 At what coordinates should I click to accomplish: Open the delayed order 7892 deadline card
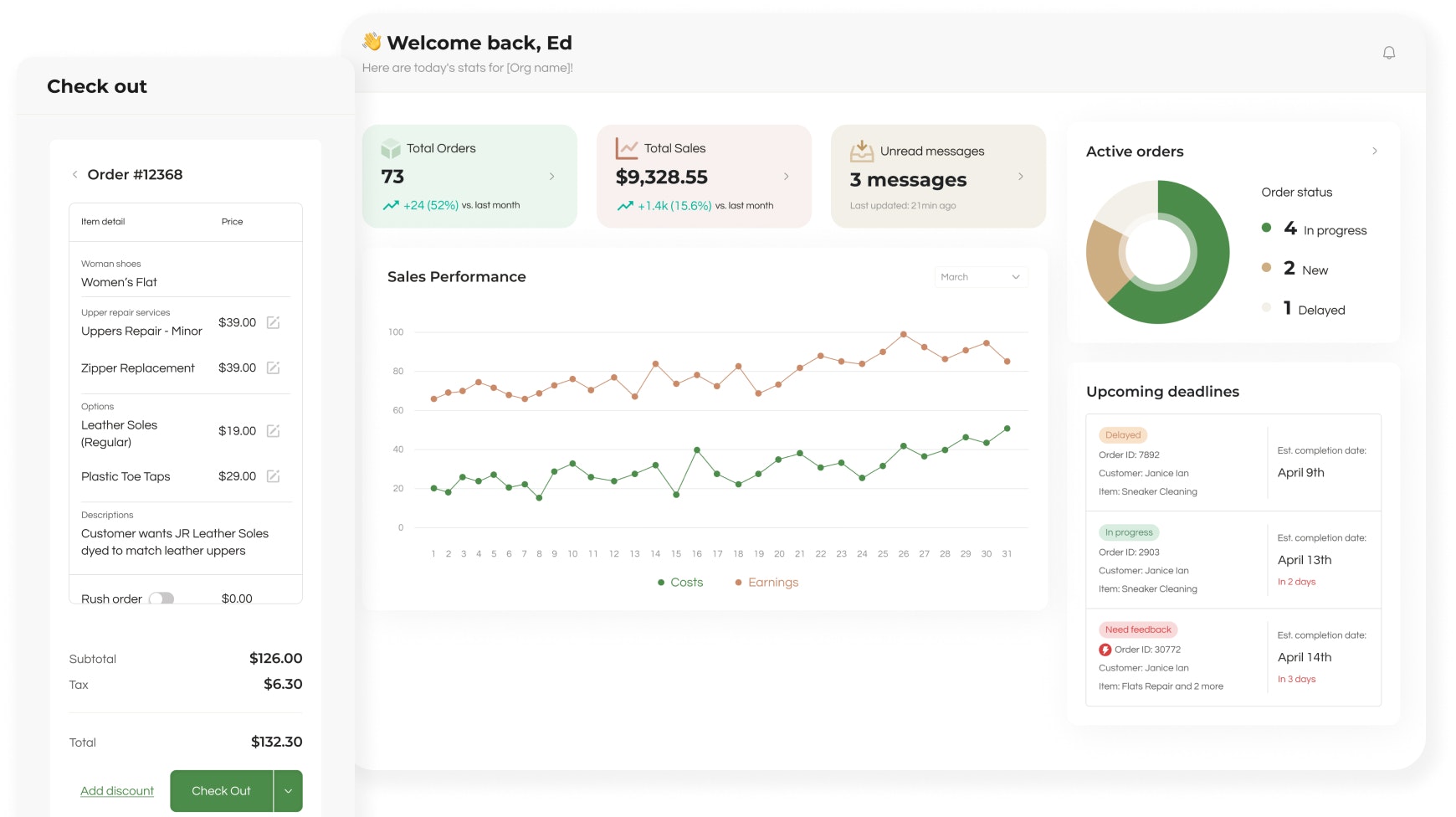[x=1233, y=463]
